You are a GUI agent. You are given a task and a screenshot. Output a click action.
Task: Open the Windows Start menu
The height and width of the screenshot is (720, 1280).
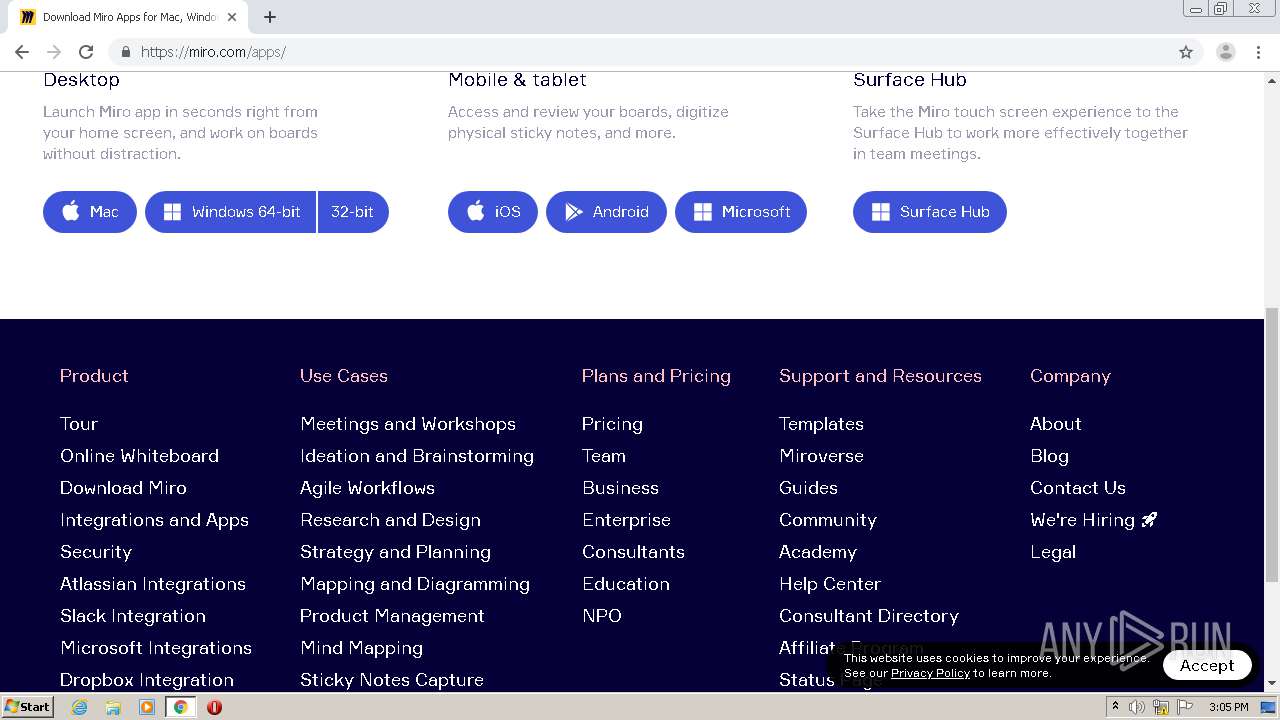coord(28,707)
